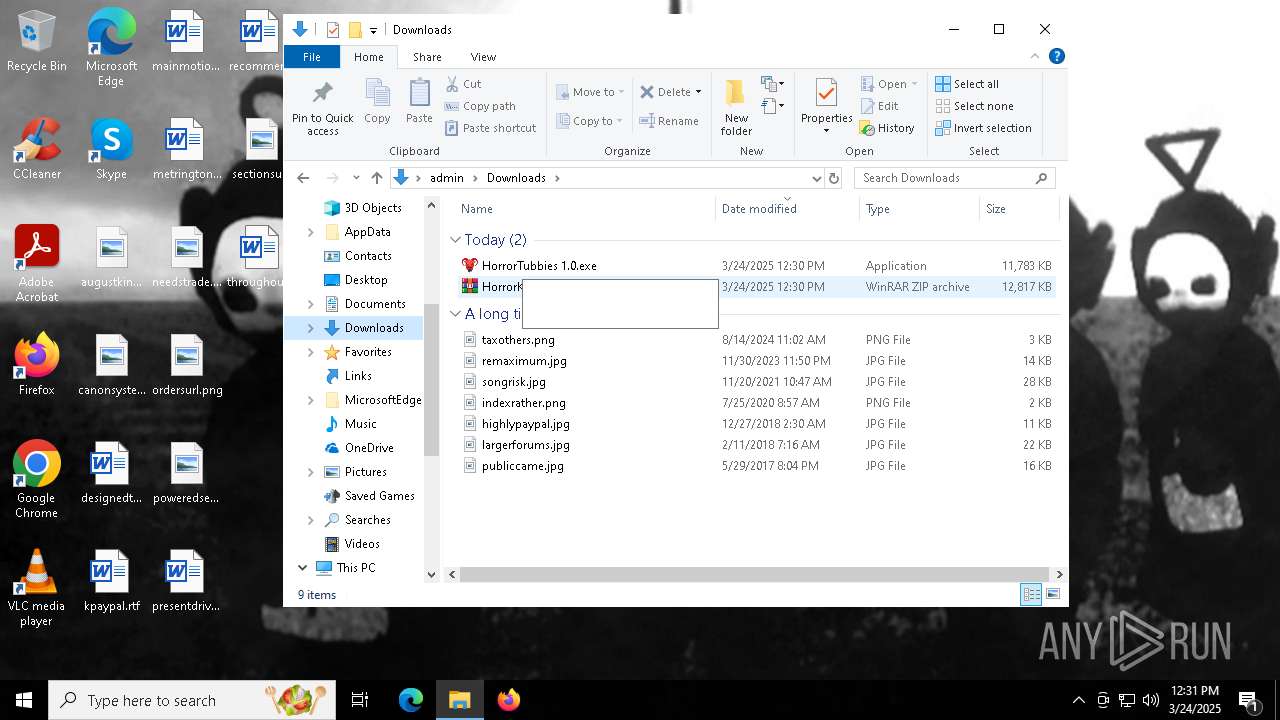1280x720 pixels.
Task: Click the Paste ribbon icon
Action: coord(419,102)
